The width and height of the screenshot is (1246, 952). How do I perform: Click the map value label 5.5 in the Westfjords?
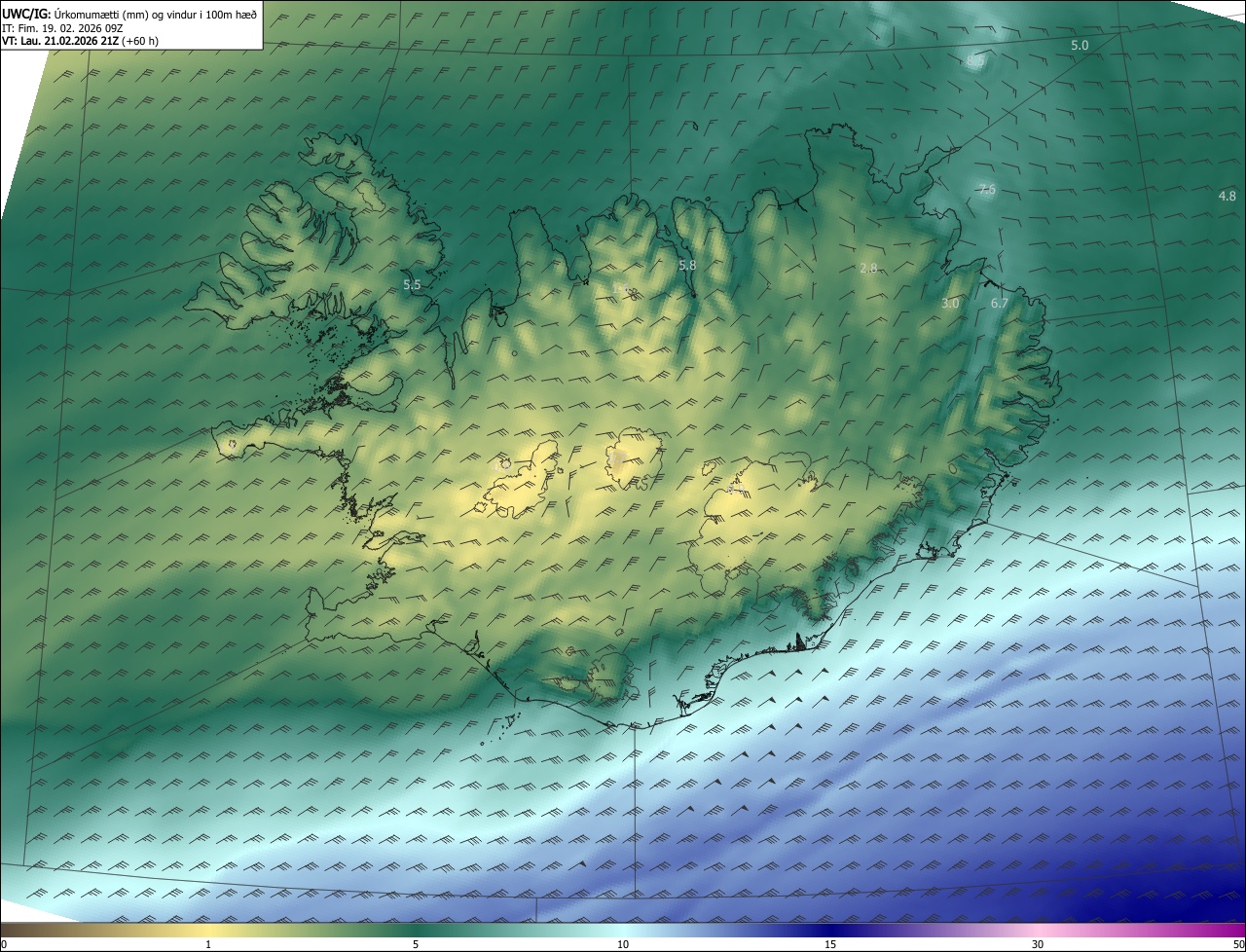coord(412,285)
